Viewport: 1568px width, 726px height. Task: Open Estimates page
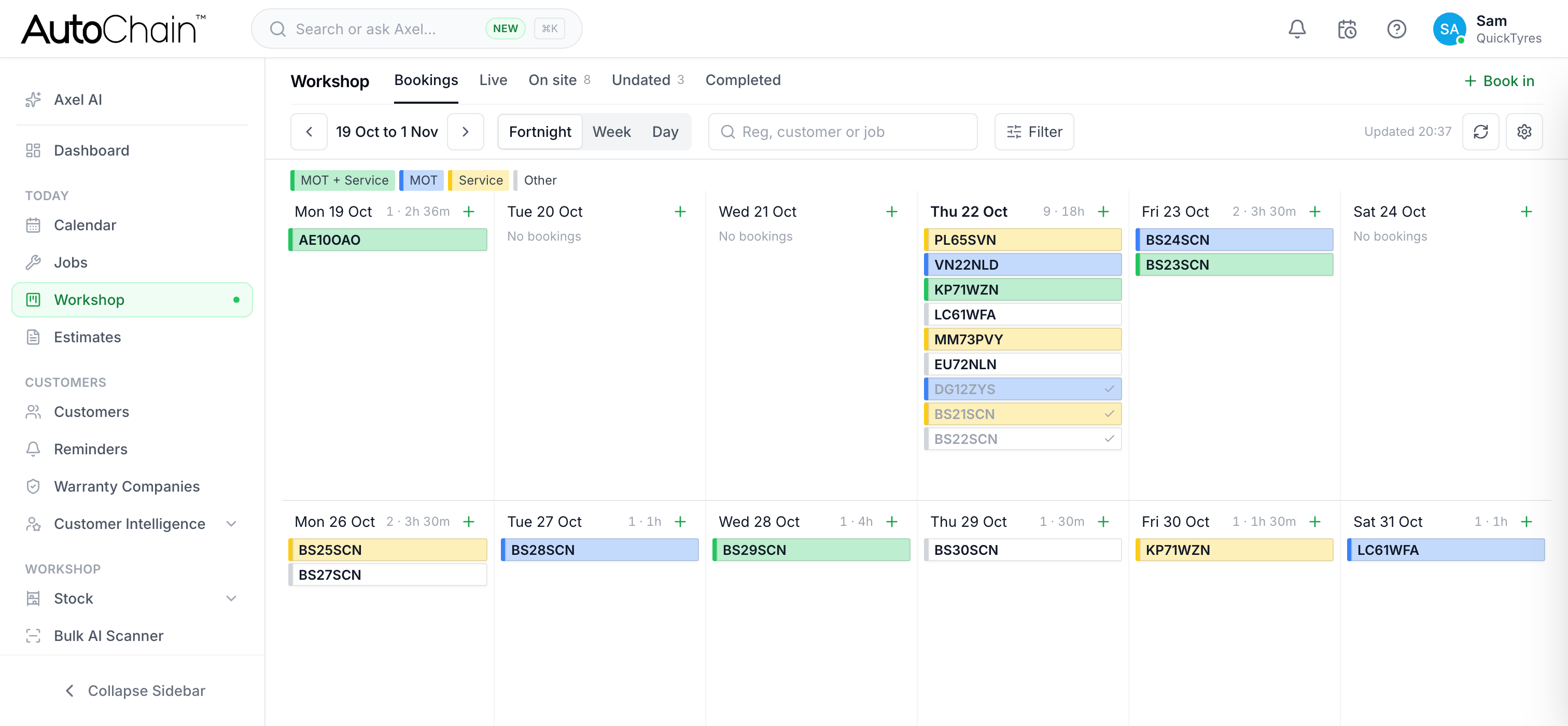tap(132, 337)
